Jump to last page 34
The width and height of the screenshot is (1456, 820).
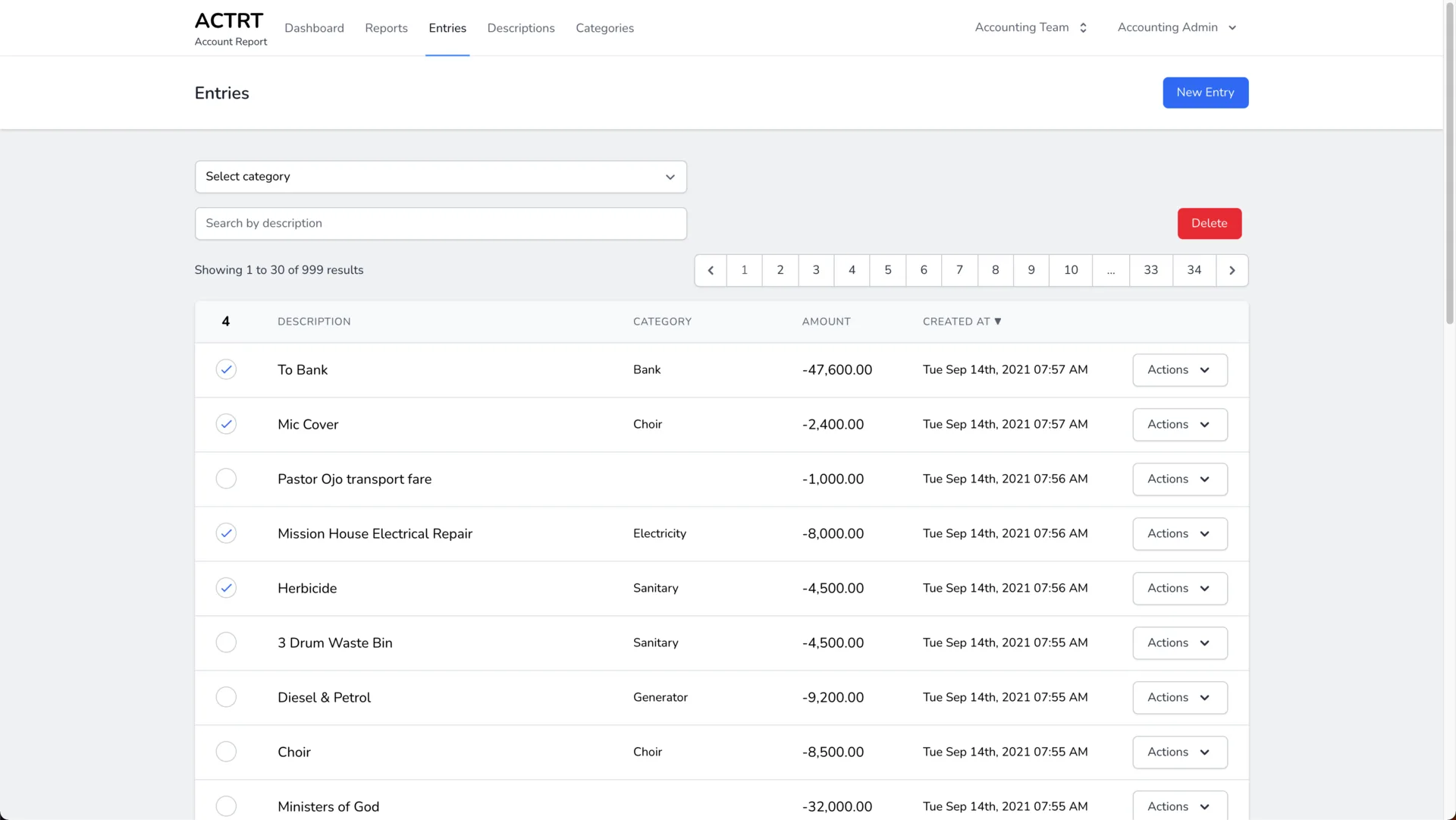(x=1194, y=270)
